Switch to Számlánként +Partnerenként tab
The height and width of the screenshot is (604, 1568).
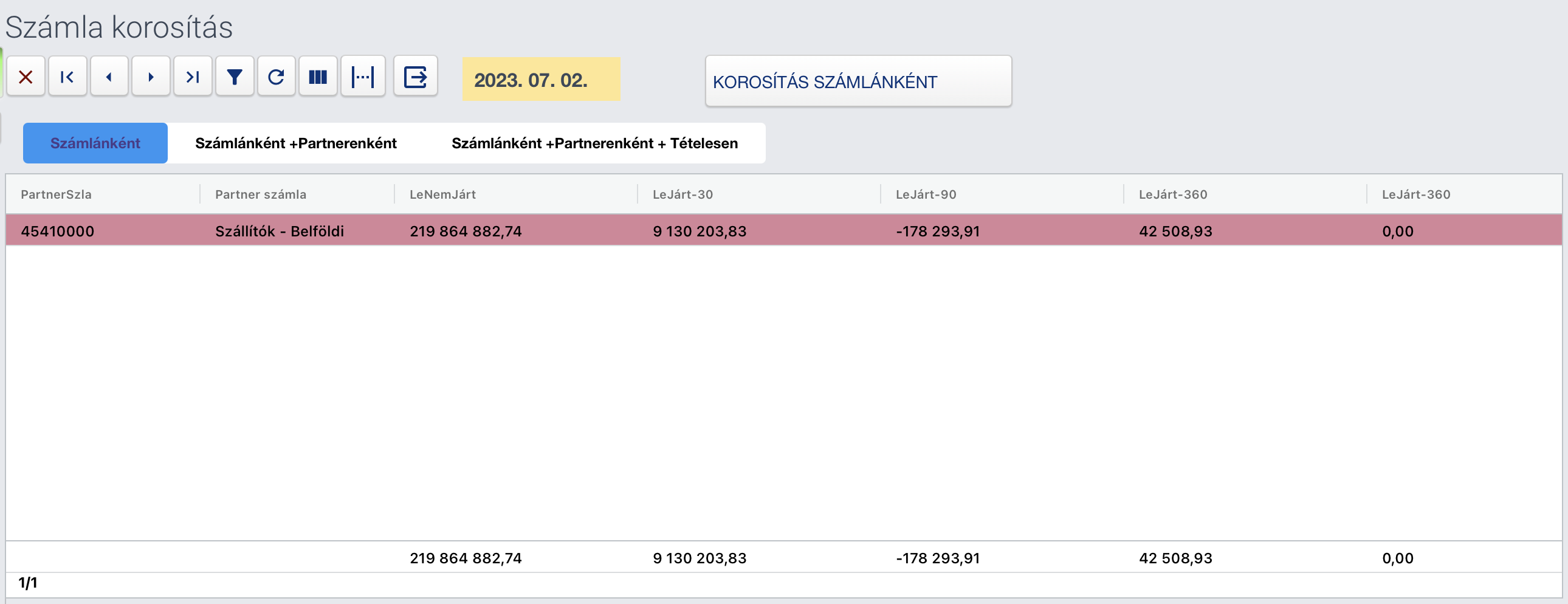(x=296, y=143)
